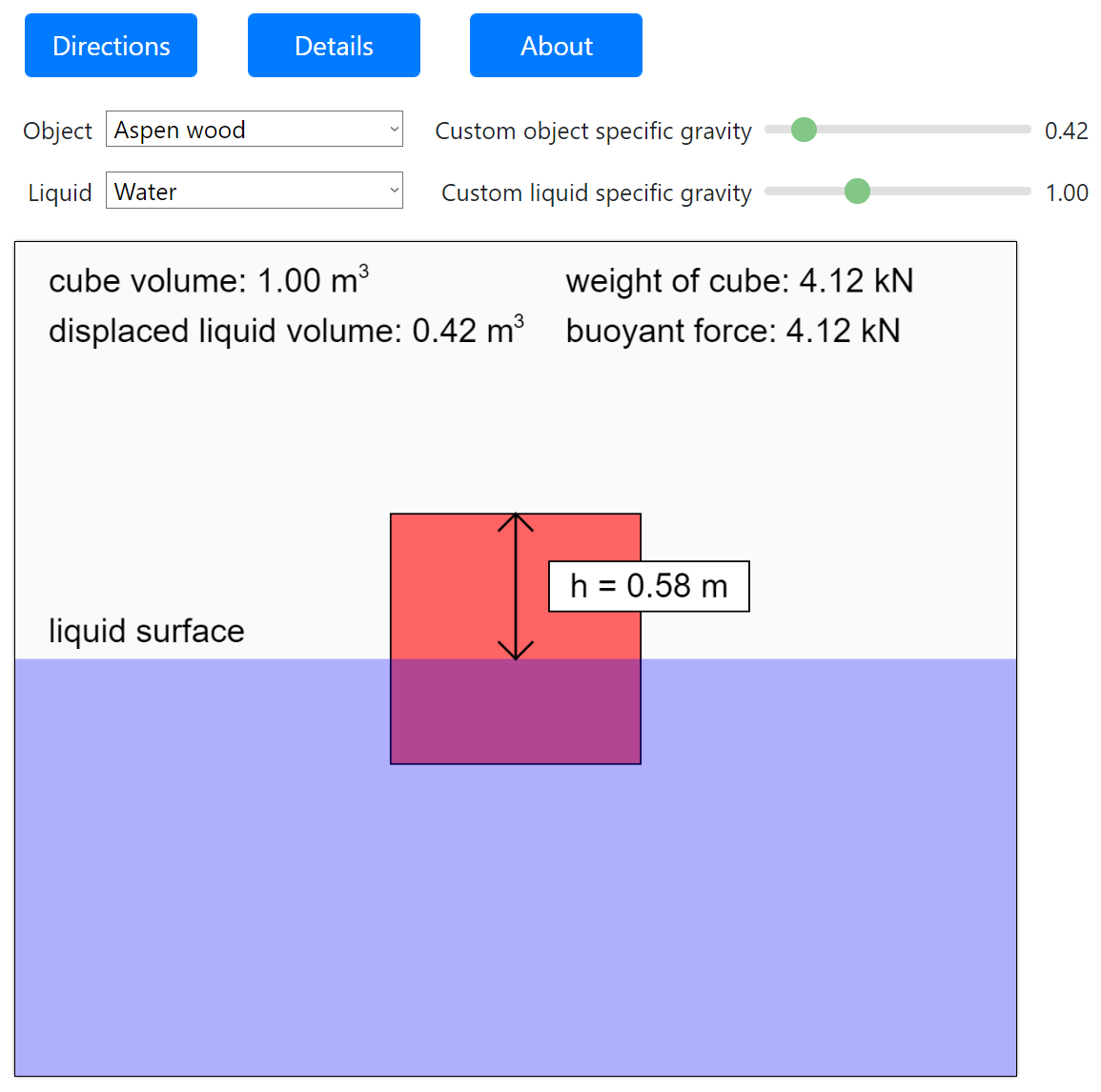Click the "Custom liquid specific gravity" label

coord(596,192)
